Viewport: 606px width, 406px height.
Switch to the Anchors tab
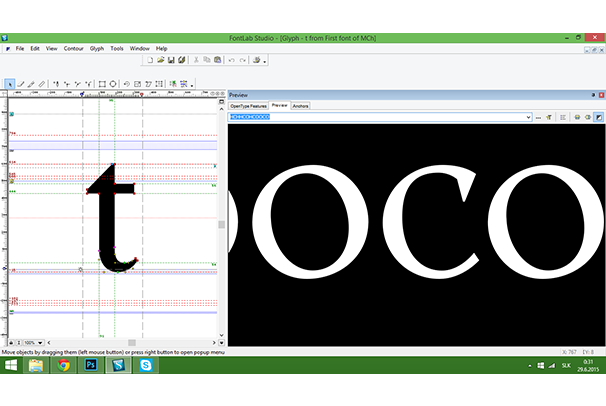tap(301, 105)
